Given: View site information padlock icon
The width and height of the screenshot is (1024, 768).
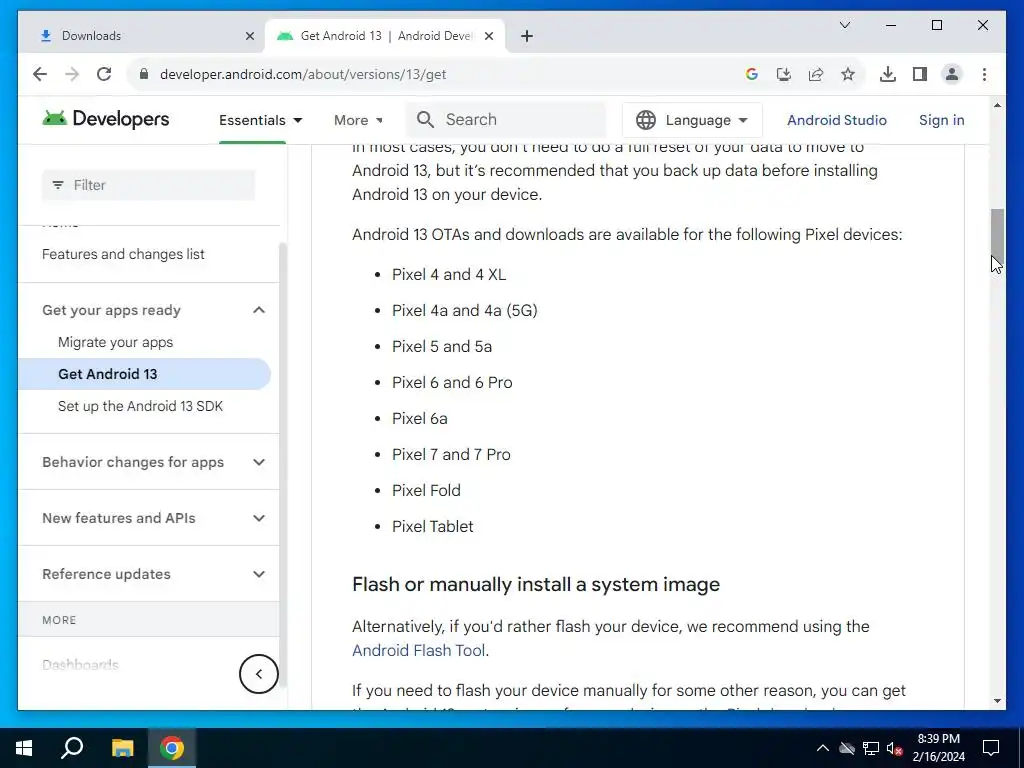Looking at the screenshot, I should [x=144, y=74].
